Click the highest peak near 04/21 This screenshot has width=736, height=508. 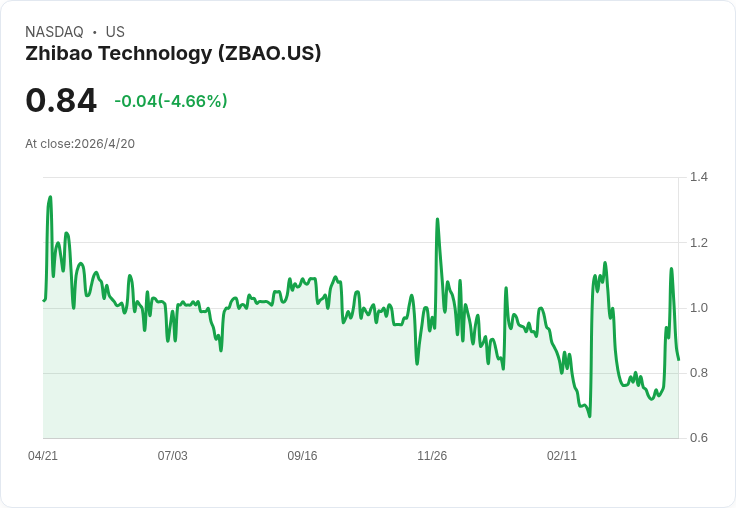point(50,197)
